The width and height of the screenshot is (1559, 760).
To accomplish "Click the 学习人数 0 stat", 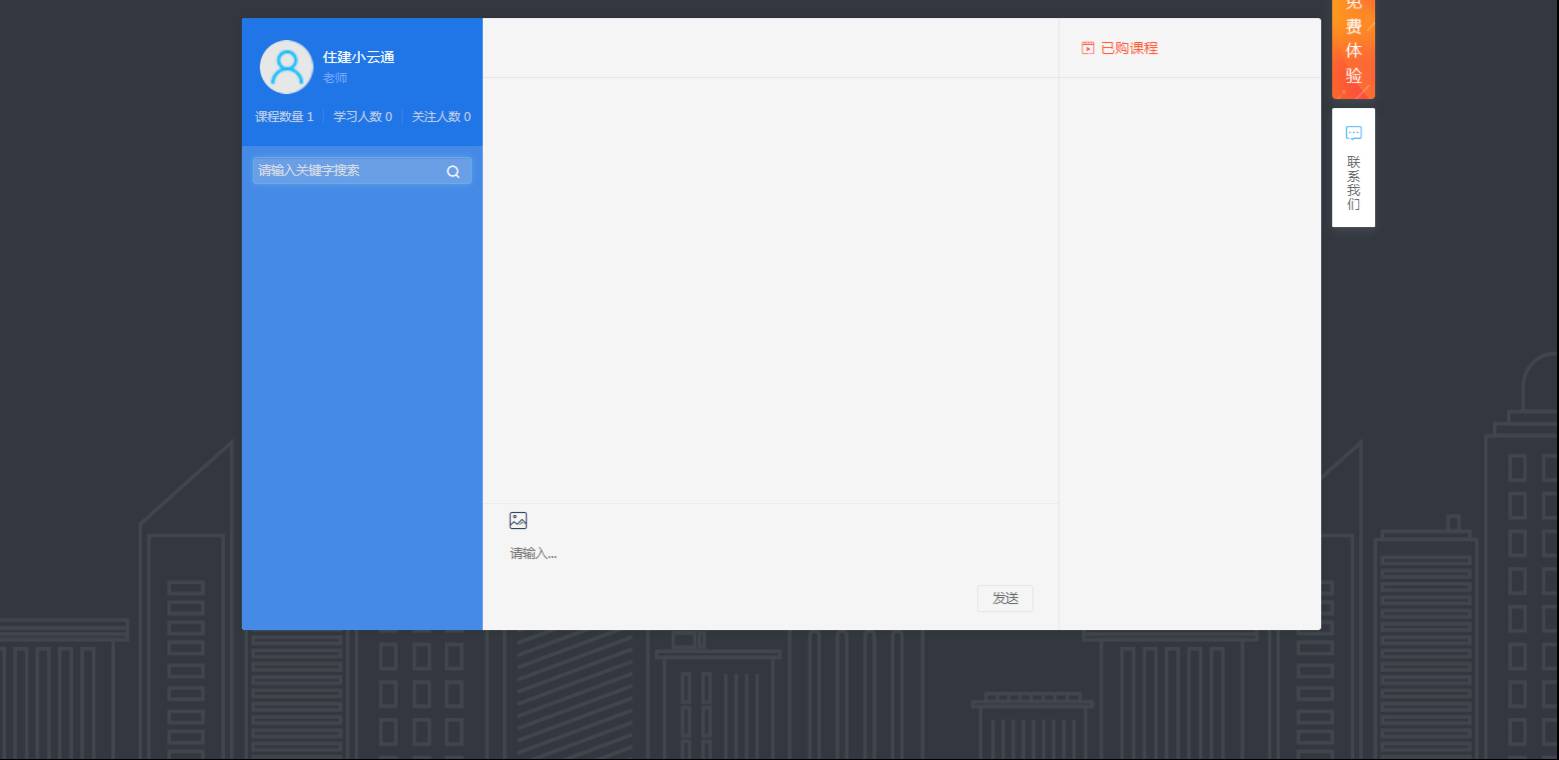I will [362, 117].
